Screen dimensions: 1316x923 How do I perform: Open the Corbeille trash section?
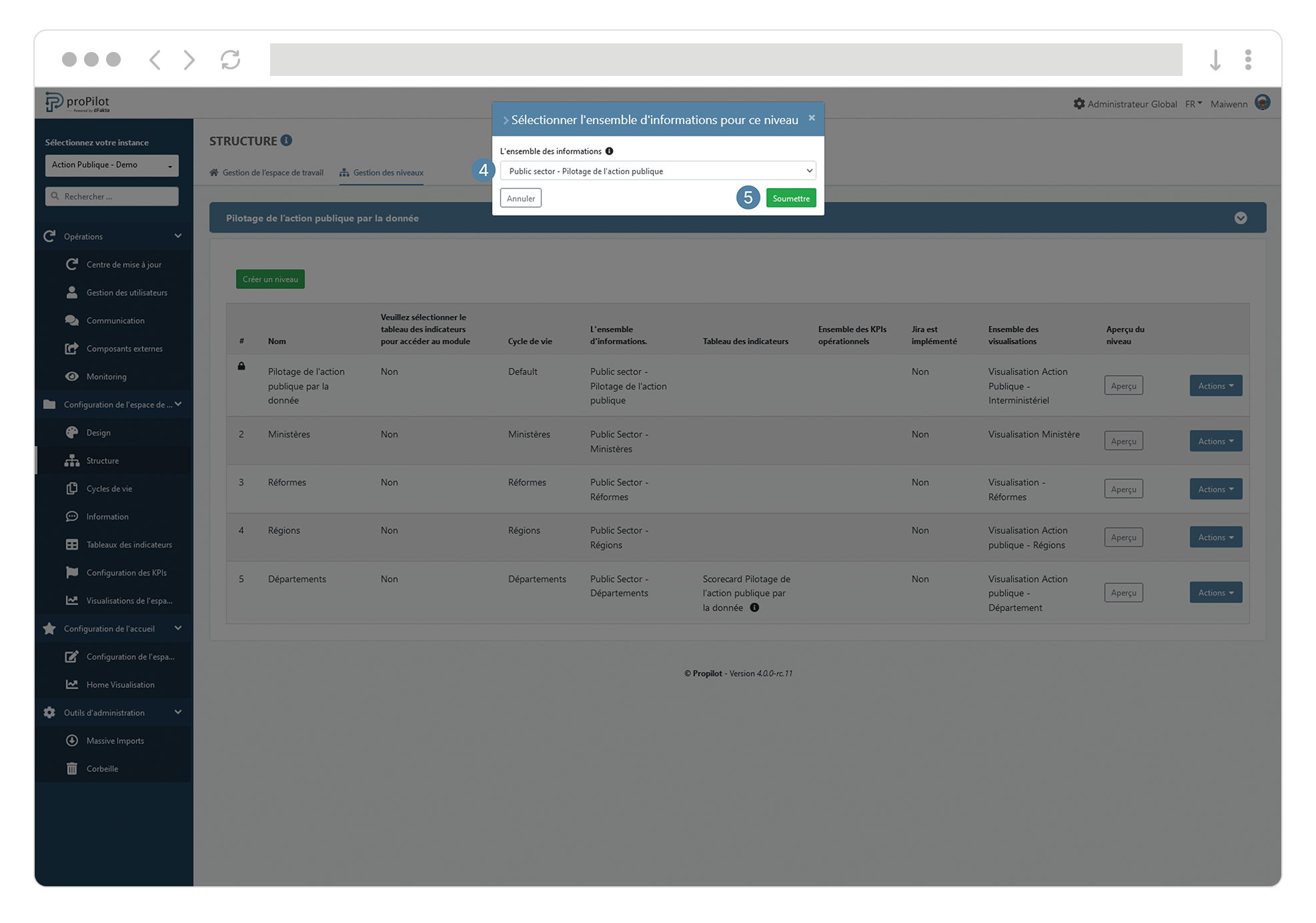(102, 768)
